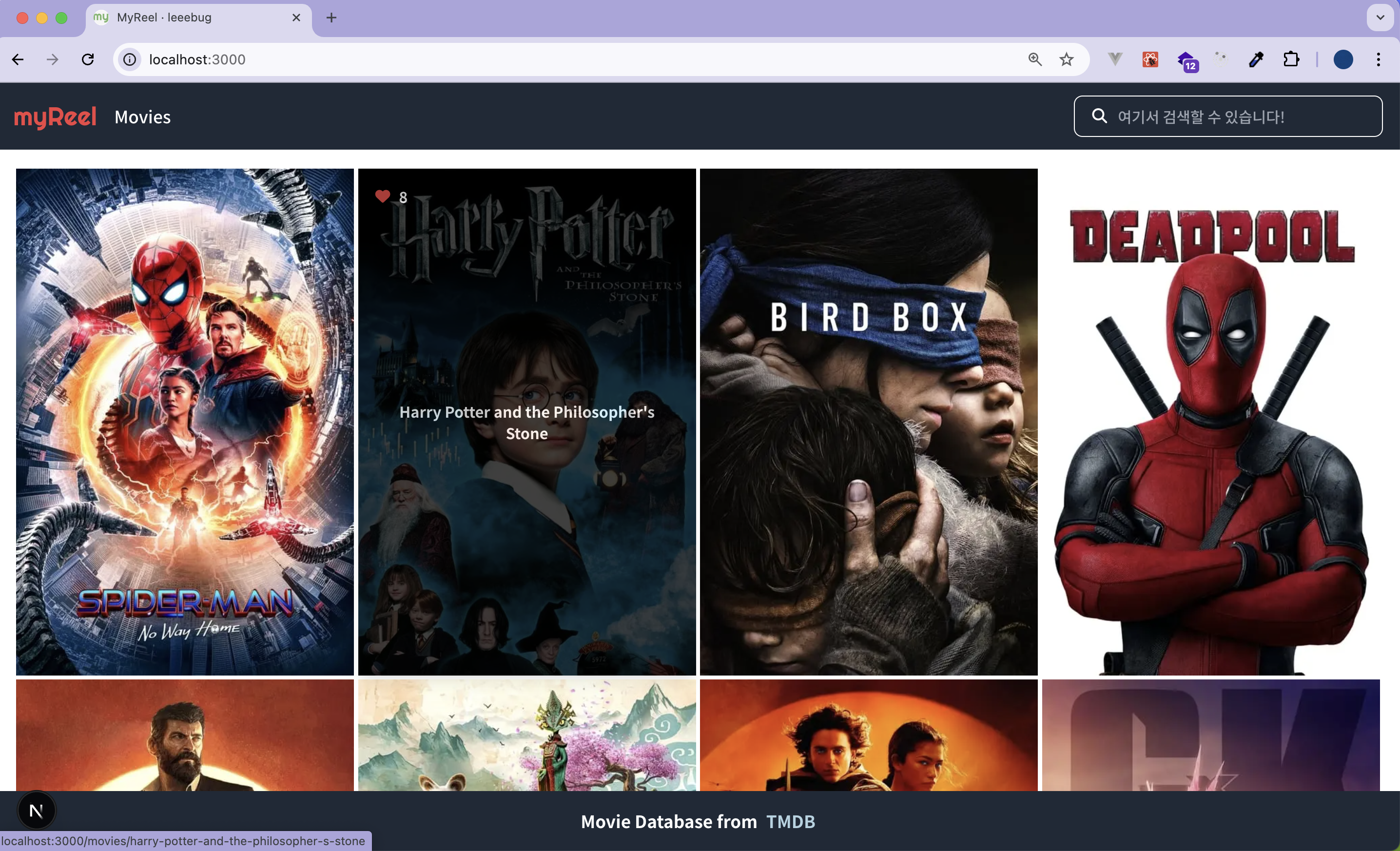Open a new browser tab
The image size is (1400, 851).
[x=331, y=18]
